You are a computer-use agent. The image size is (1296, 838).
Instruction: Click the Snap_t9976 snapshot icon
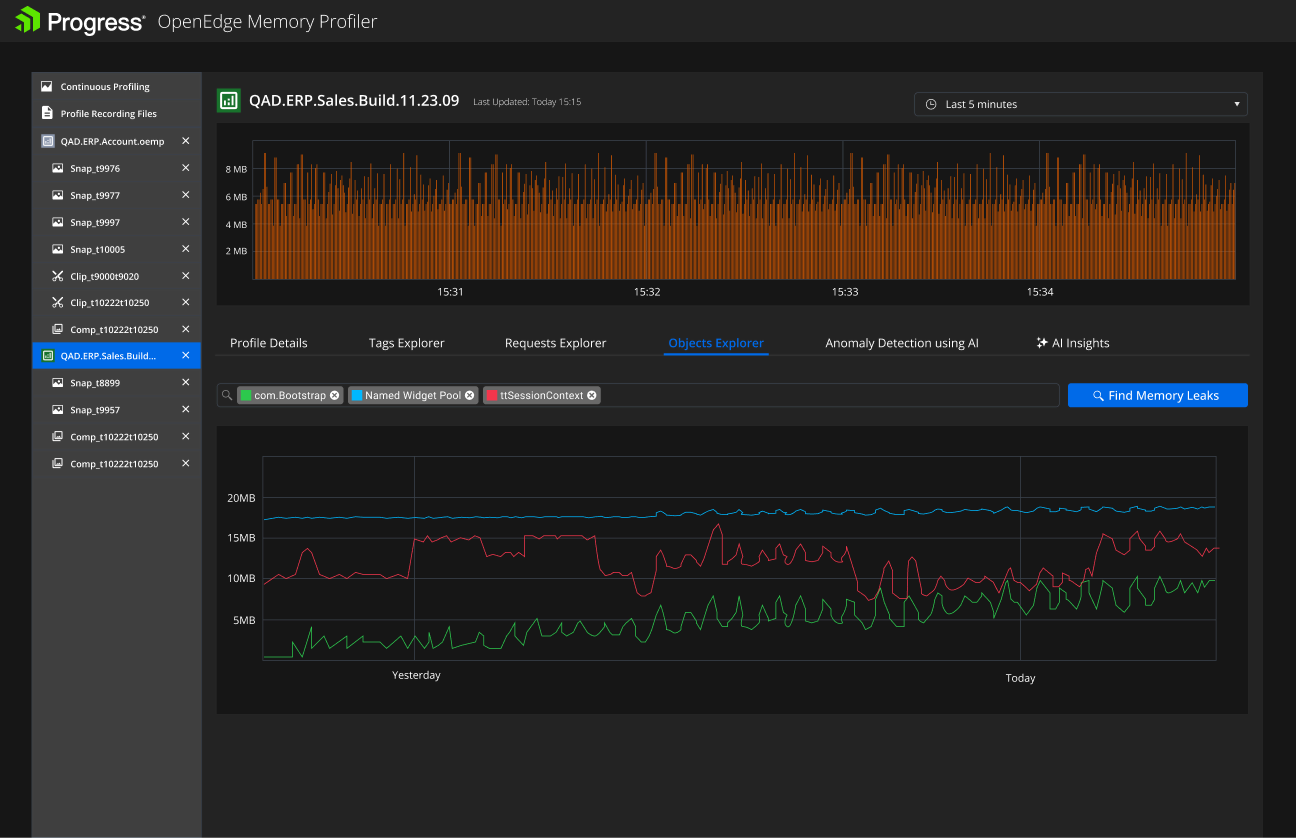[x=58, y=168]
